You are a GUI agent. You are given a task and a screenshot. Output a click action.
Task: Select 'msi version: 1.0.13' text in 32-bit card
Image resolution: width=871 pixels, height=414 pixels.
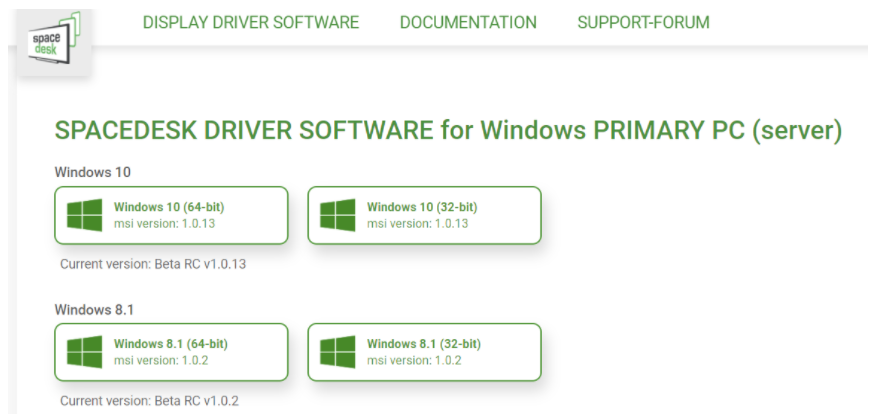click(x=418, y=224)
